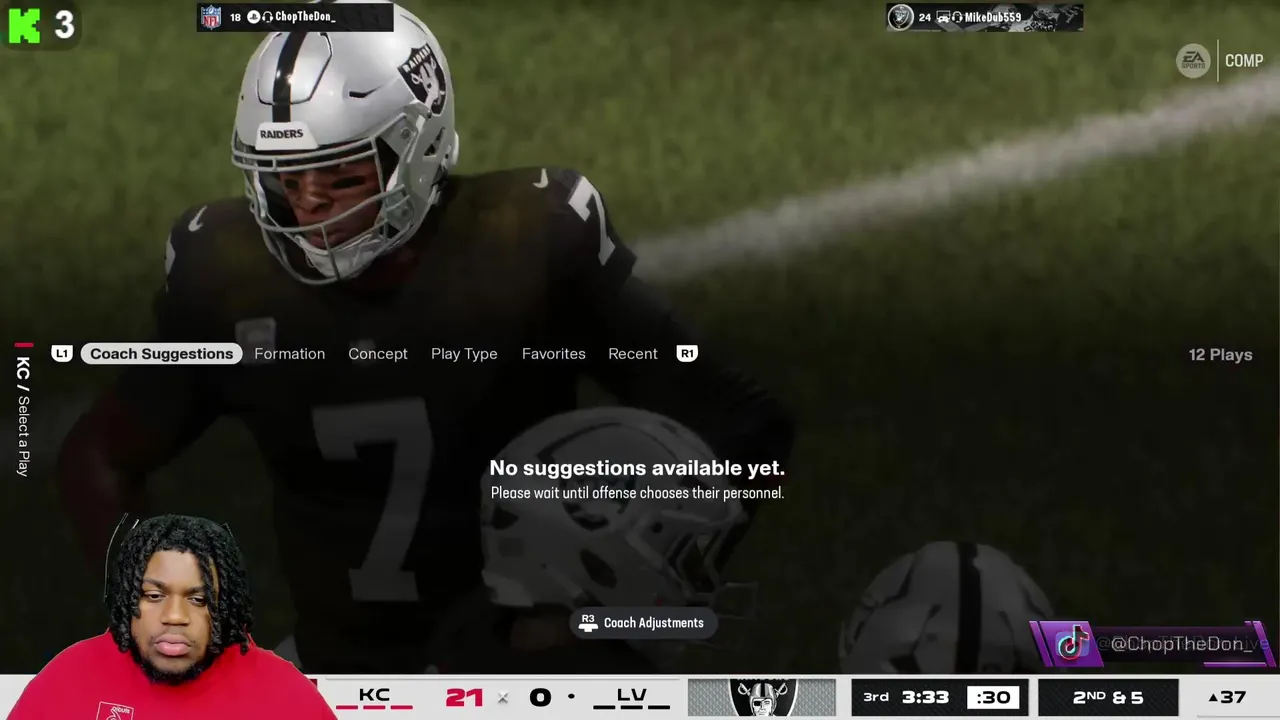Click the Kick logo icon
This screenshot has width=1280, height=720.
point(24,26)
